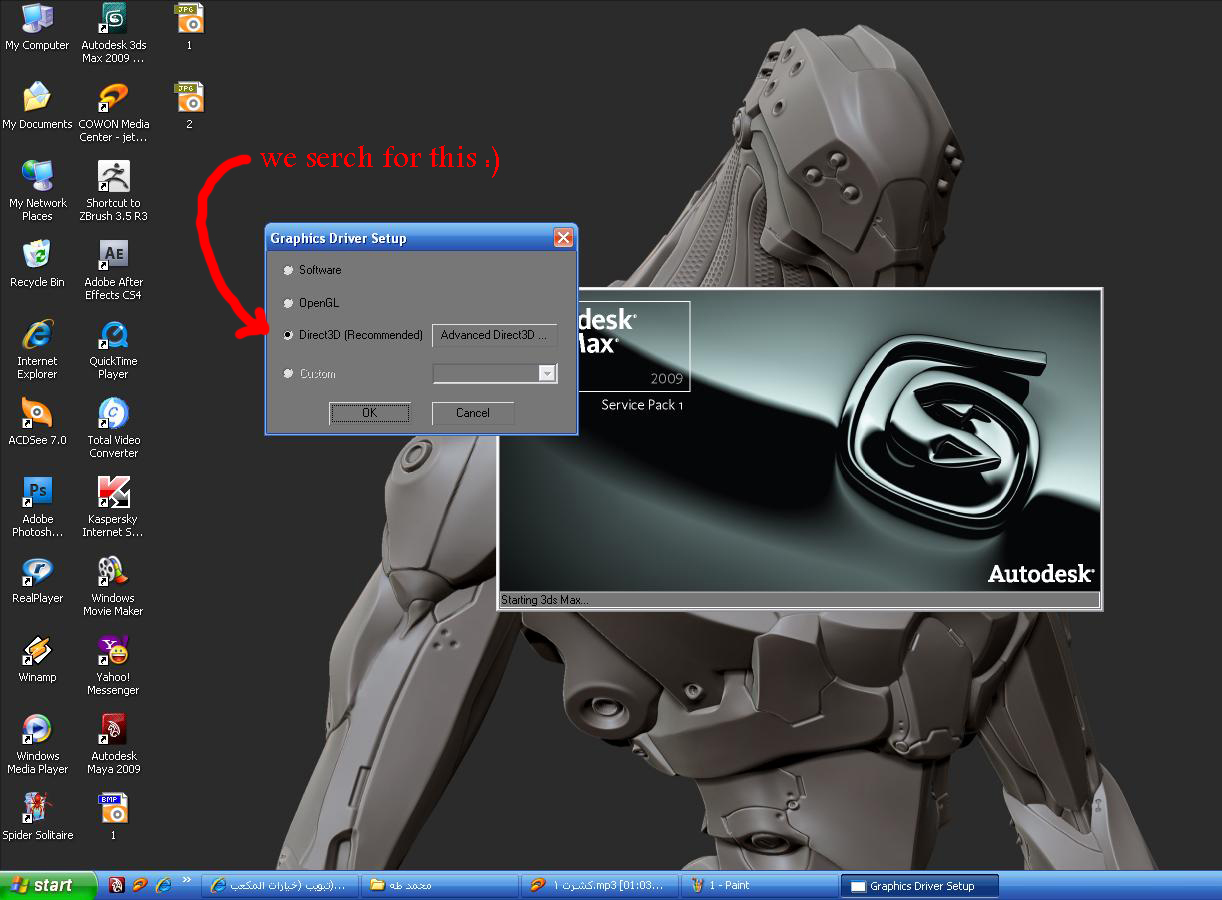Click the Advanced Direct3D button
The width and height of the screenshot is (1222, 900).
click(494, 336)
